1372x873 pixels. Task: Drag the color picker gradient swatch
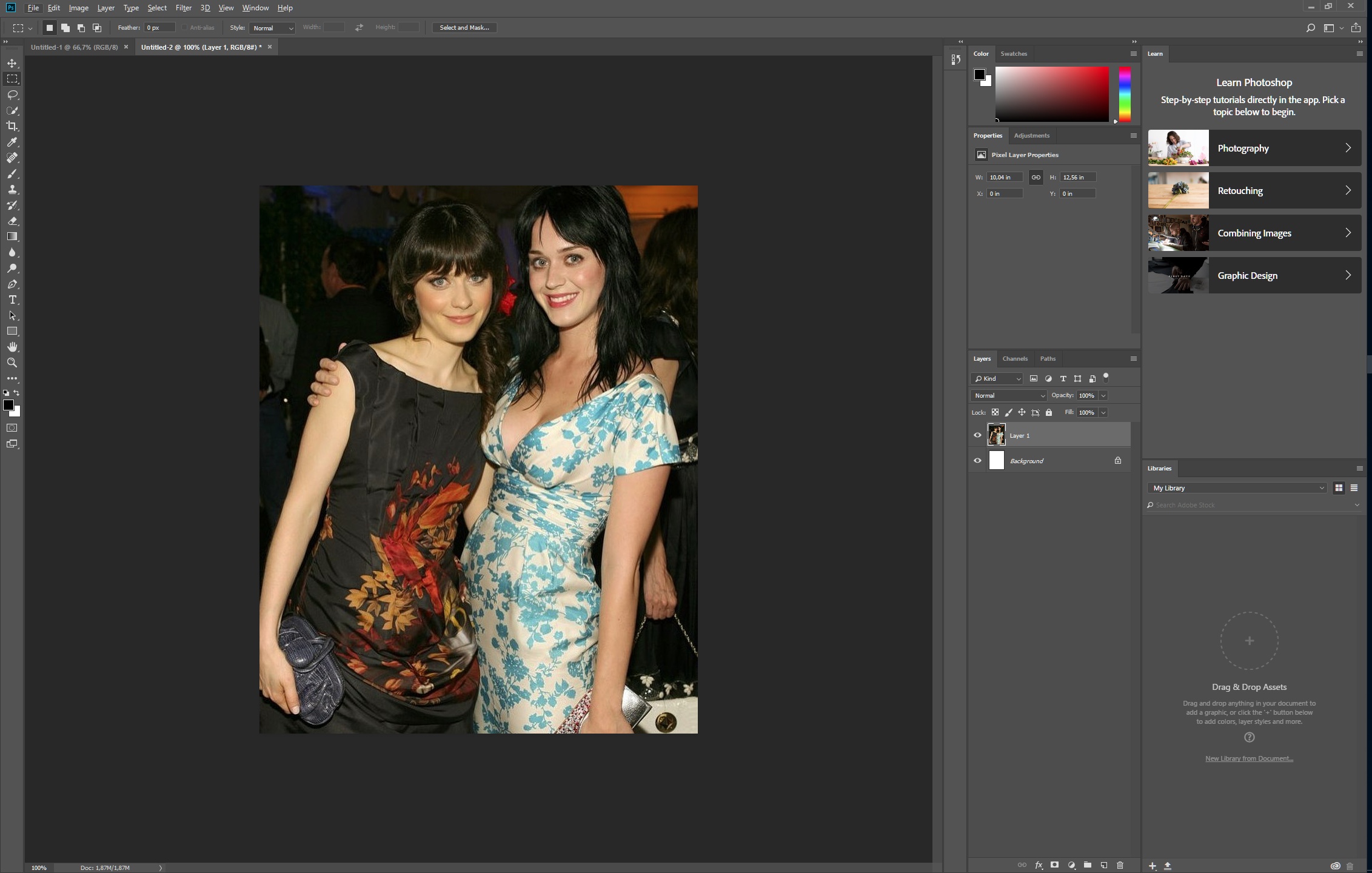coord(1052,94)
